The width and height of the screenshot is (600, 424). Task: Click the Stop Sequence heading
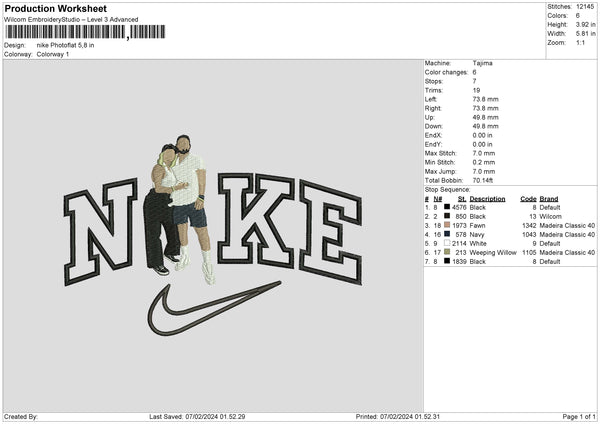[447, 190]
